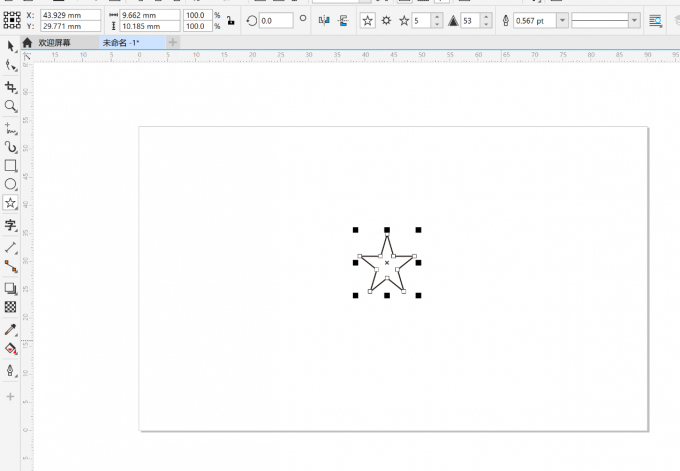Select the Drop Shadow tool

(x=11, y=288)
